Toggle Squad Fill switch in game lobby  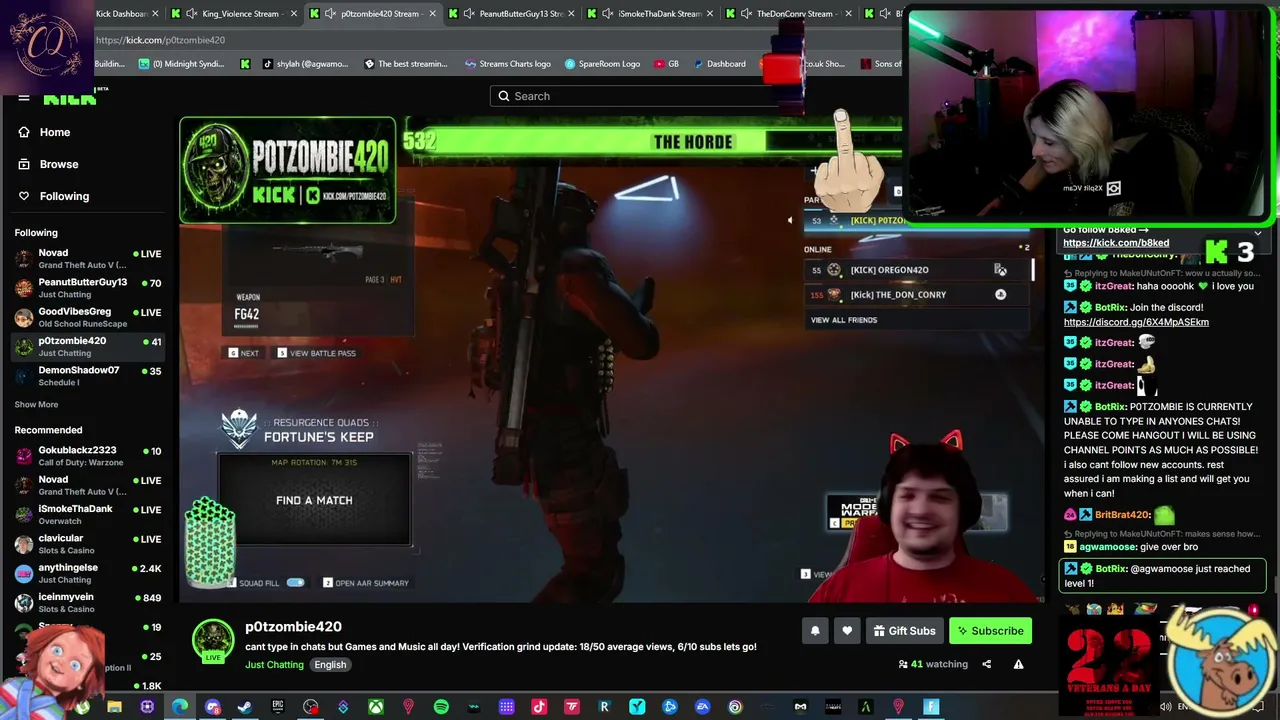click(295, 582)
